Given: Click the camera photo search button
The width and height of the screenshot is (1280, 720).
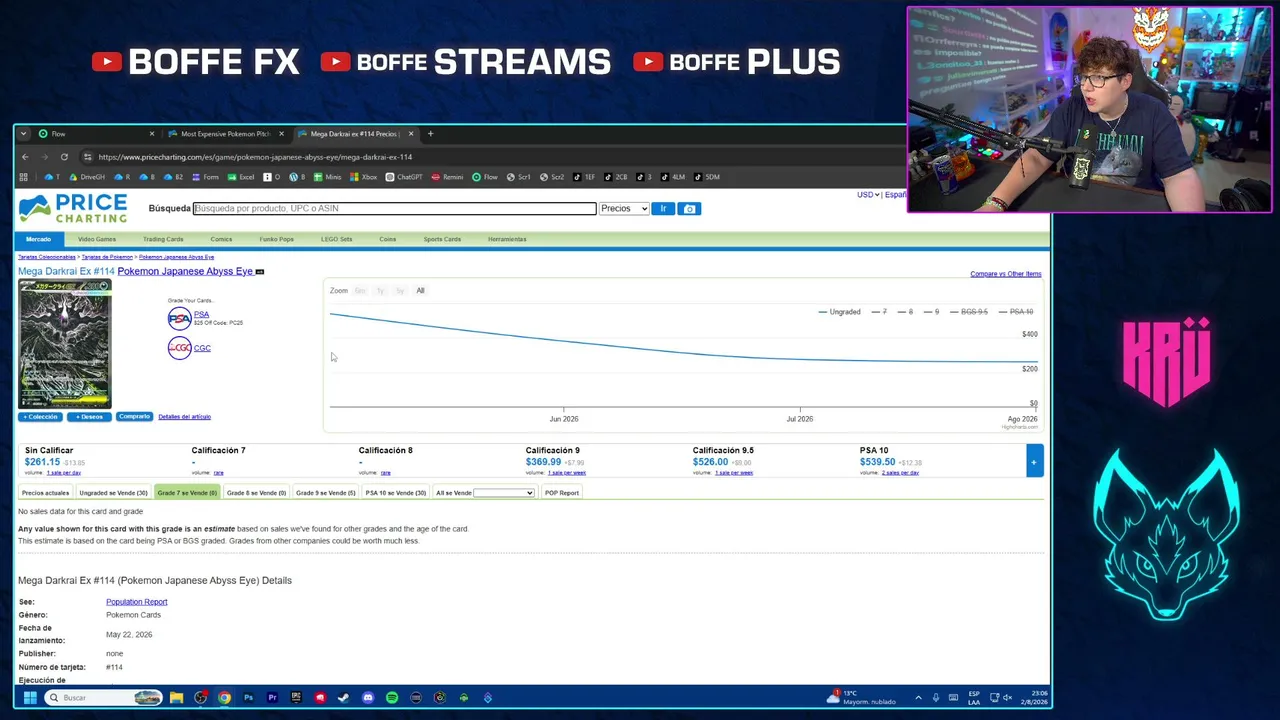Looking at the screenshot, I should point(689,208).
